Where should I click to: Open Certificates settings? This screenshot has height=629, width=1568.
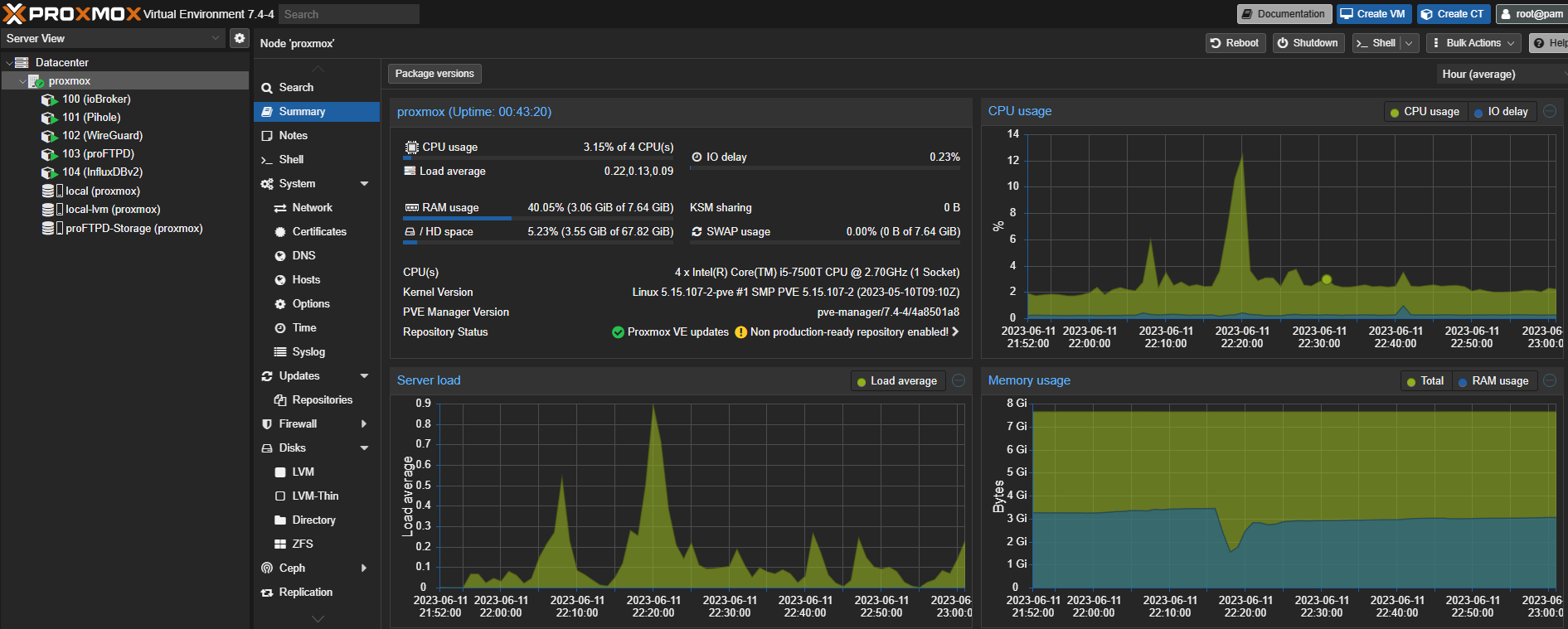click(x=317, y=232)
